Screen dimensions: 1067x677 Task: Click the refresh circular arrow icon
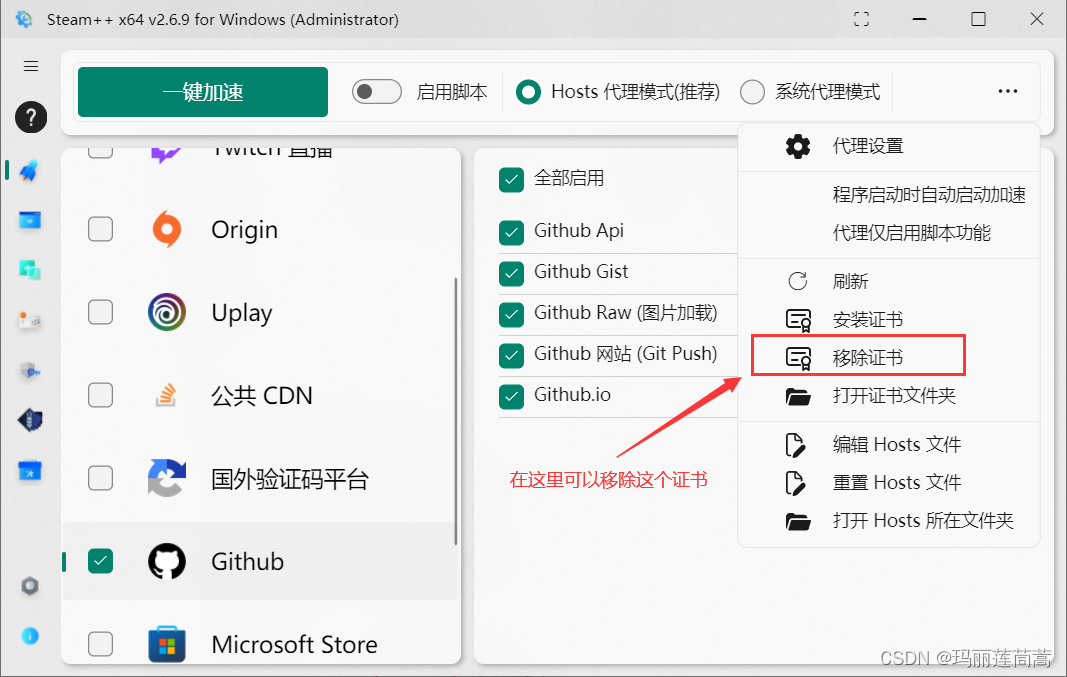798,281
